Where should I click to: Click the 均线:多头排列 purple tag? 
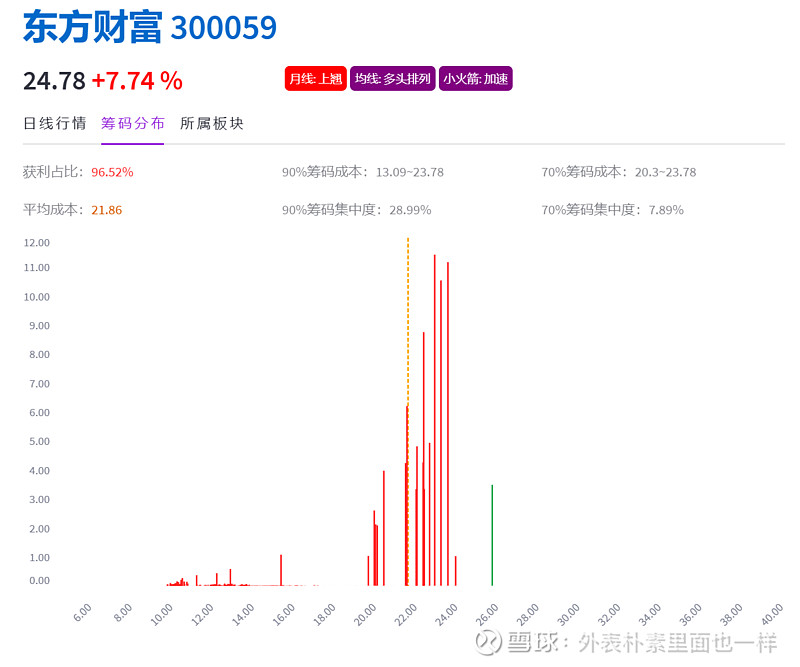click(392, 79)
